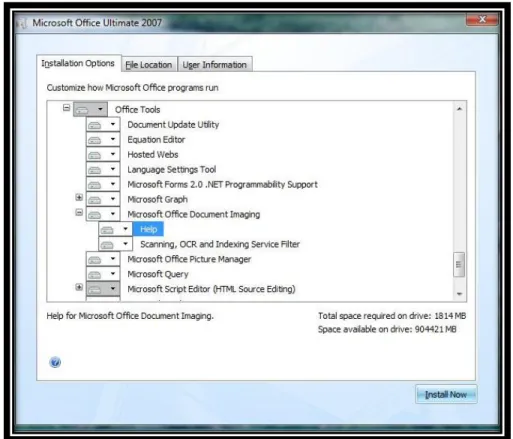This screenshot has height=439, width=513.
Task: Close the Microsoft Office Ultimate 2007 window
Action: coord(482,19)
